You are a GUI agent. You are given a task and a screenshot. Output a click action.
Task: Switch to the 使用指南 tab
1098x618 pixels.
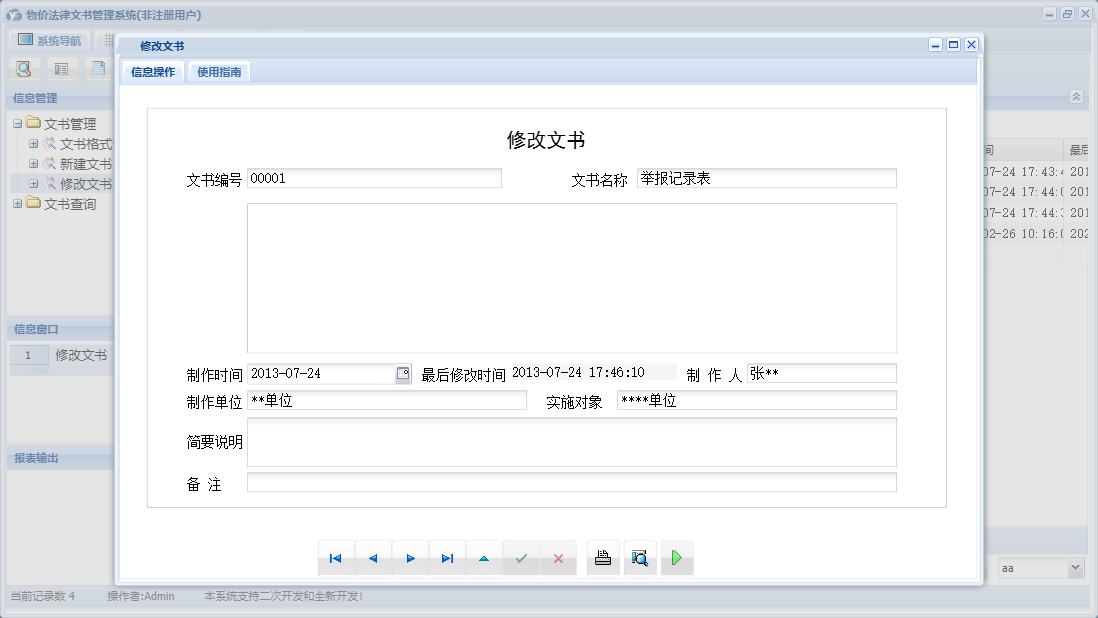(x=219, y=72)
